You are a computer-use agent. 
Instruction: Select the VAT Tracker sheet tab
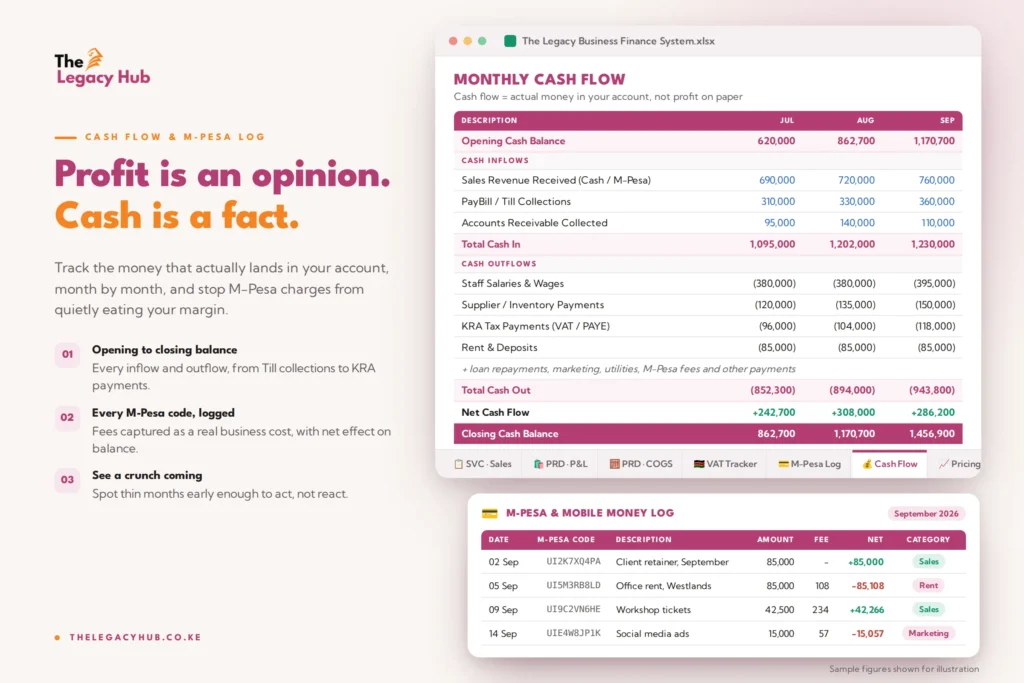[725, 464]
